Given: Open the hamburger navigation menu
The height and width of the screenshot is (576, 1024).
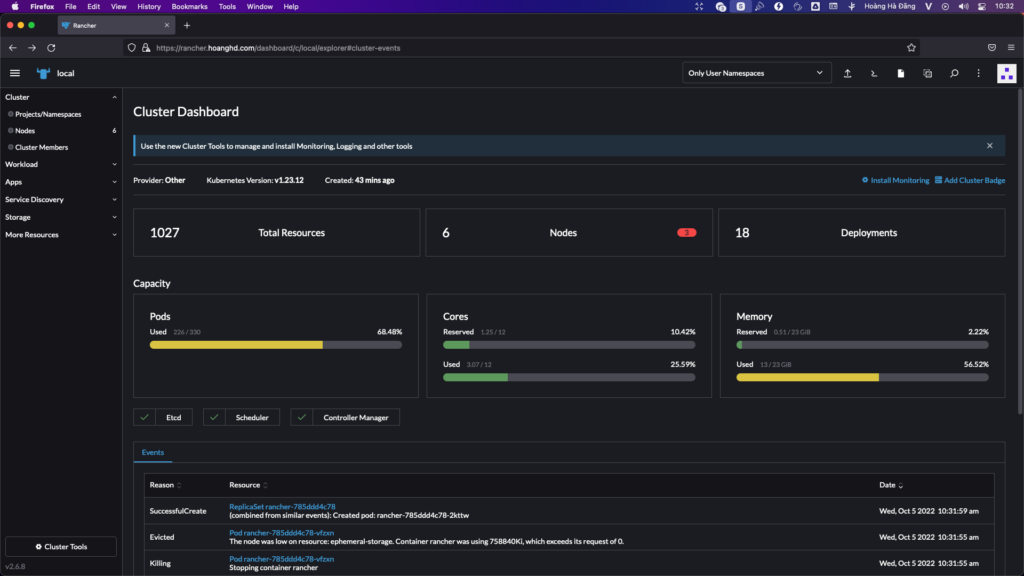Looking at the screenshot, I should point(15,73).
